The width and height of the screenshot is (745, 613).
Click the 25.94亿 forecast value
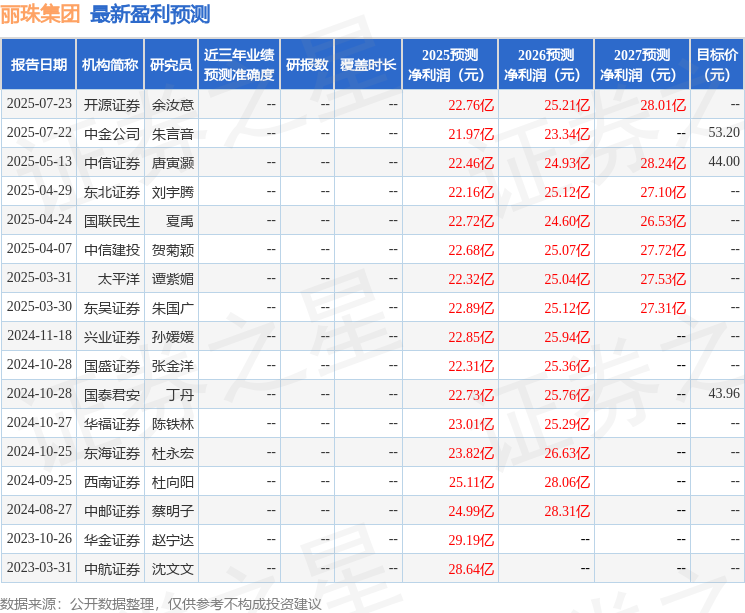point(567,337)
